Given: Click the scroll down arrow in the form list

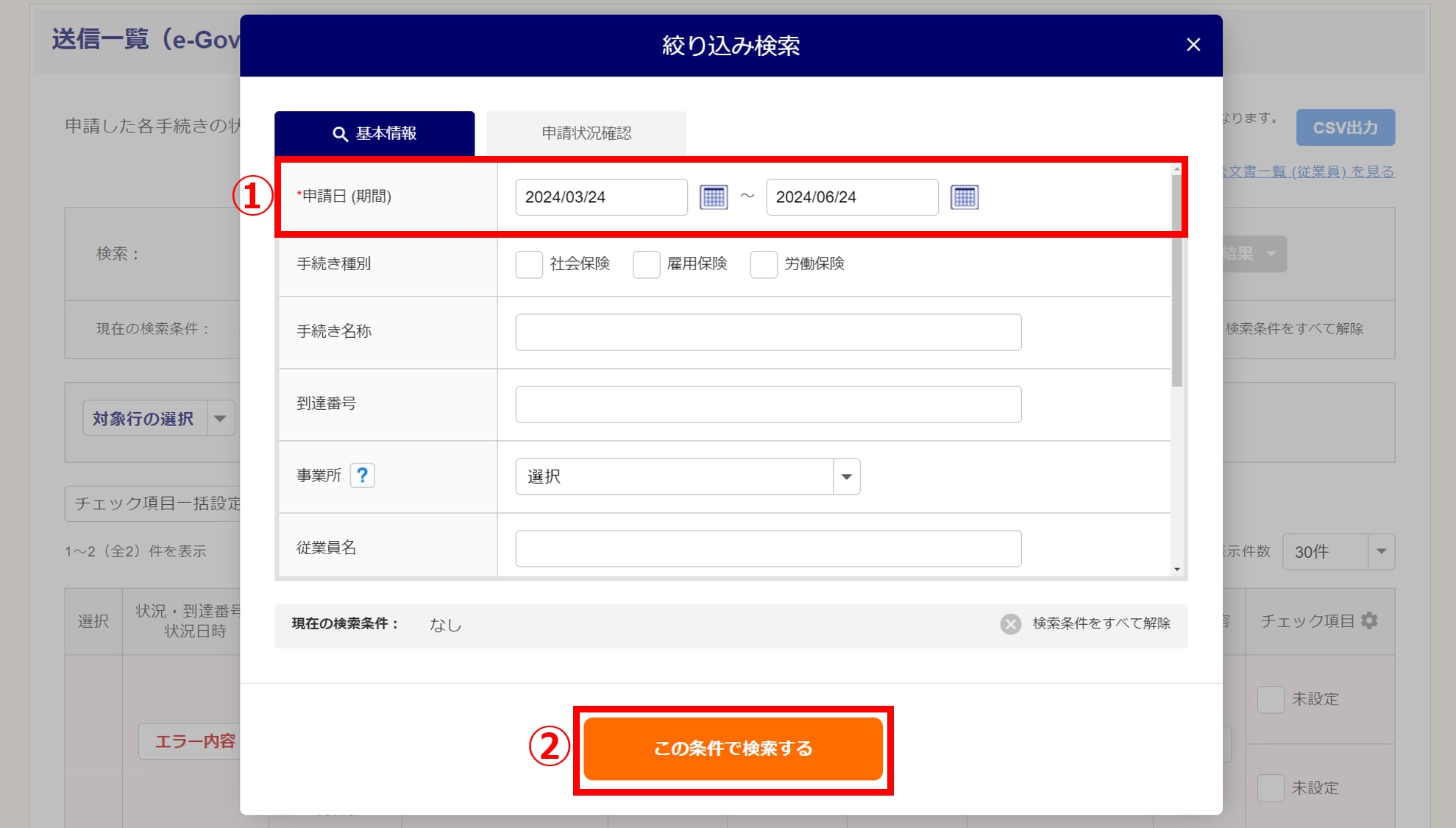Looking at the screenshot, I should pyautogui.click(x=1177, y=569).
